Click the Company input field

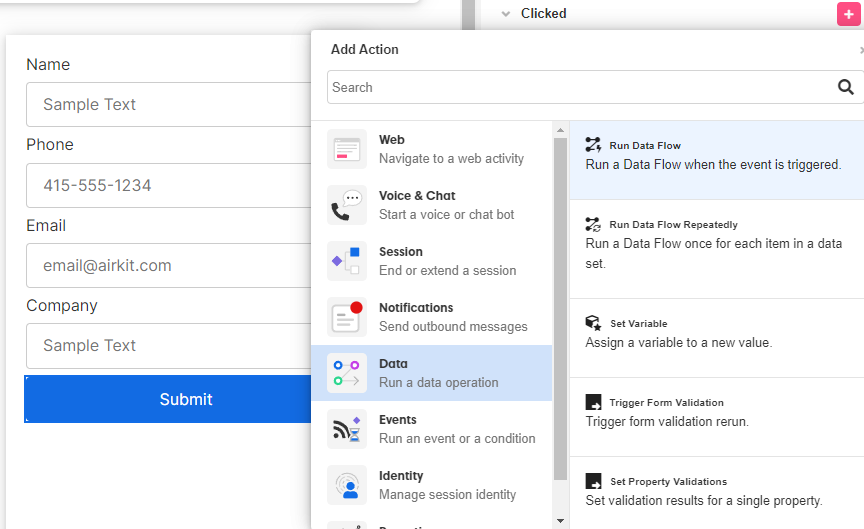169,346
